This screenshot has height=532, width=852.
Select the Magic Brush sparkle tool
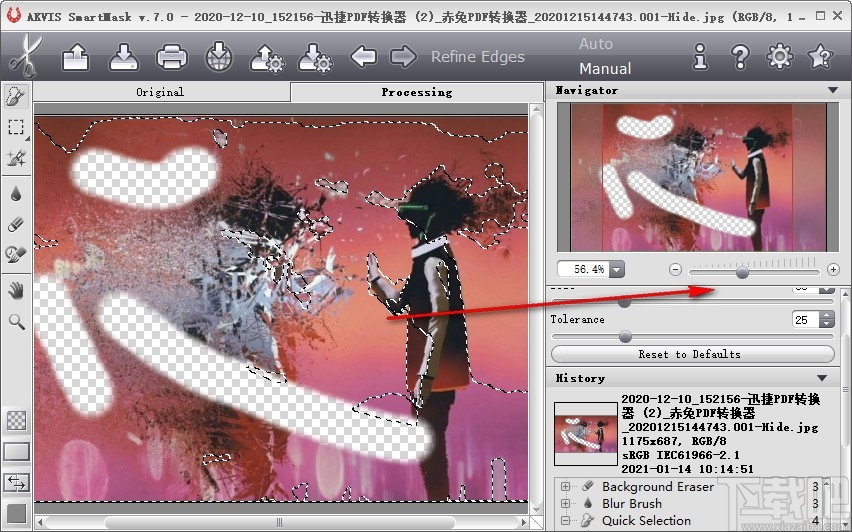[x=16, y=158]
